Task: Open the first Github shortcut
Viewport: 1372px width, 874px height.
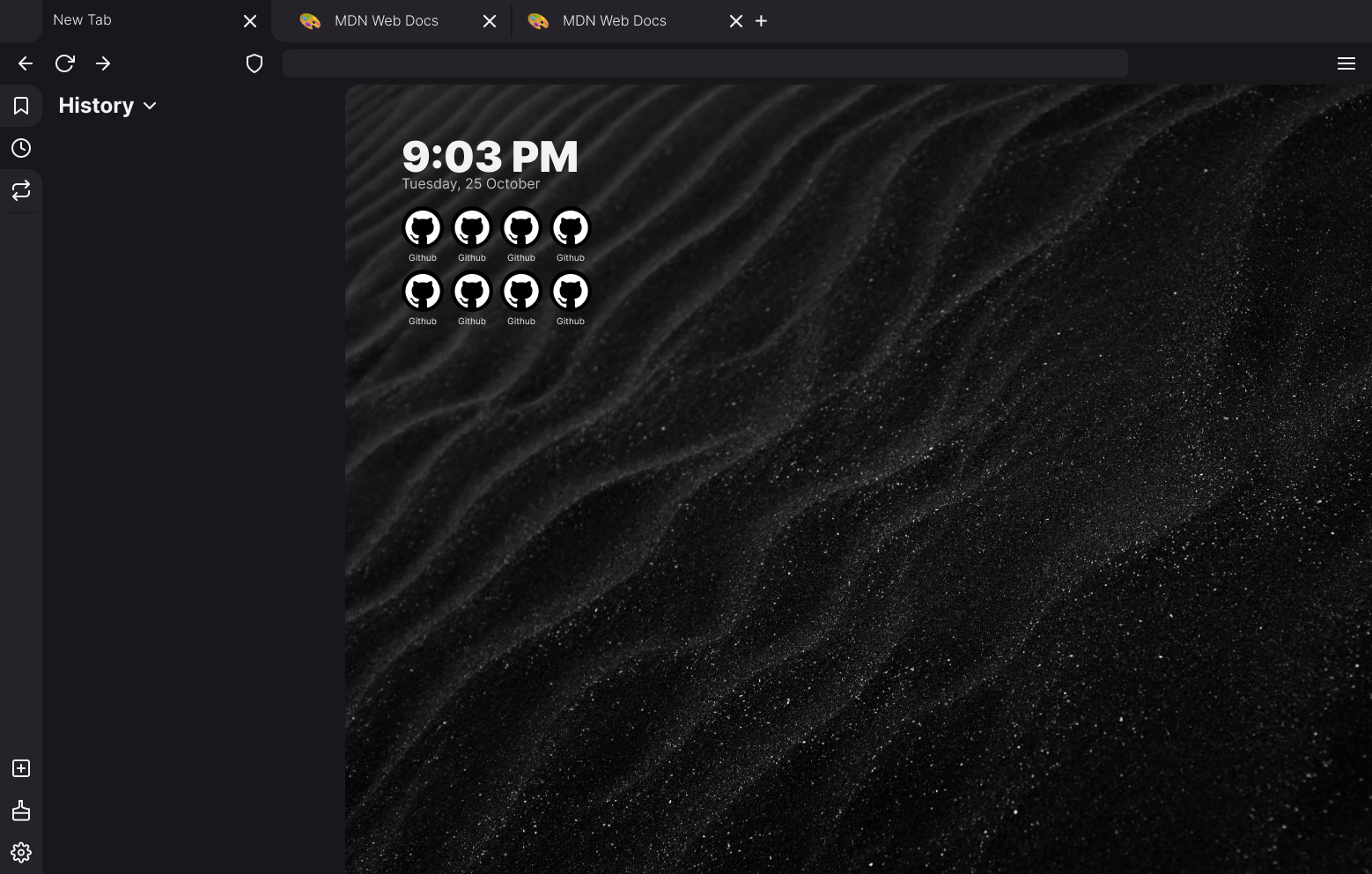Action: (422, 227)
